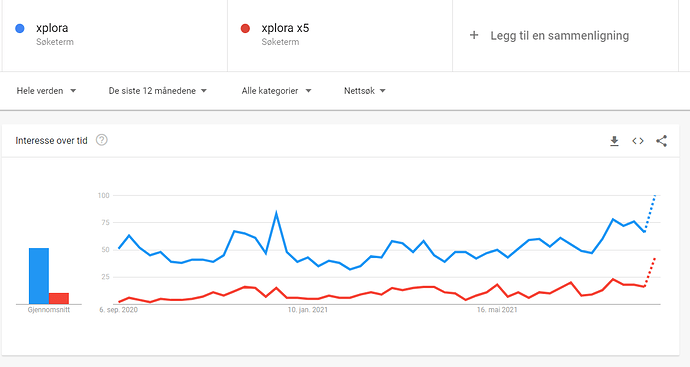
Task: Click the plus icon to add comparison
Action: click(x=474, y=35)
